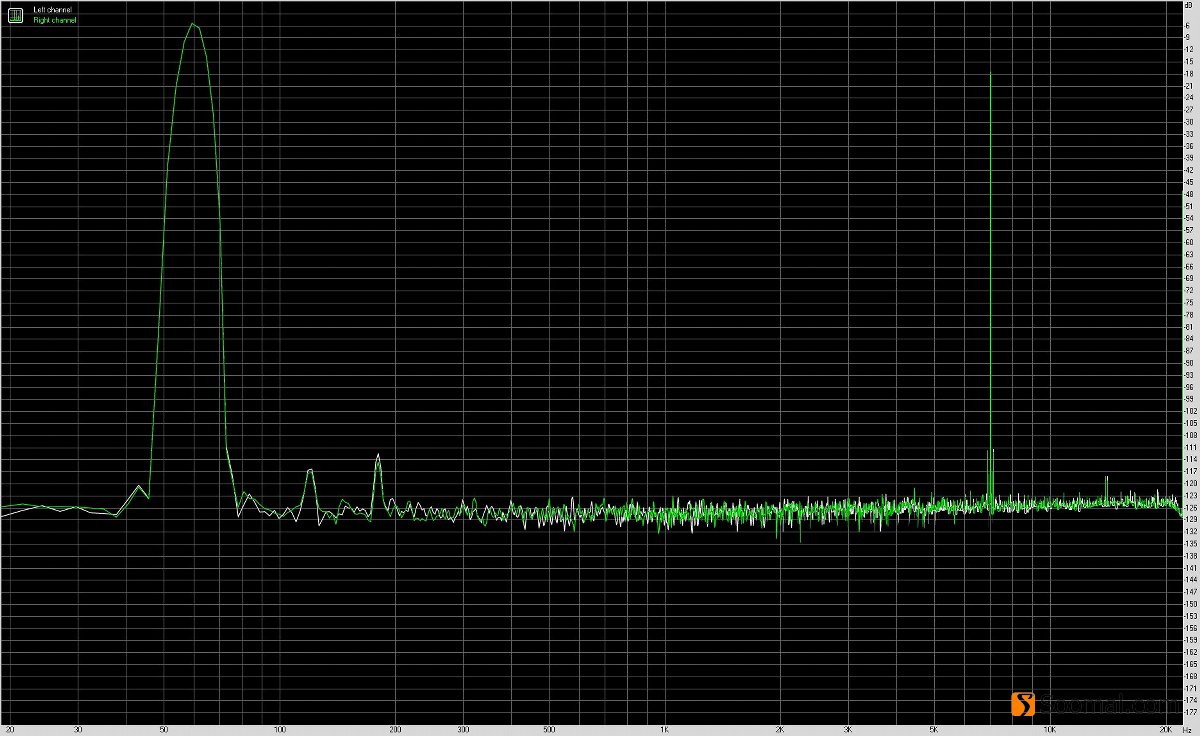The image size is (1200, 736).
Task: Toggle visibility of the Left channel trace
Action: tap(52, 9)
